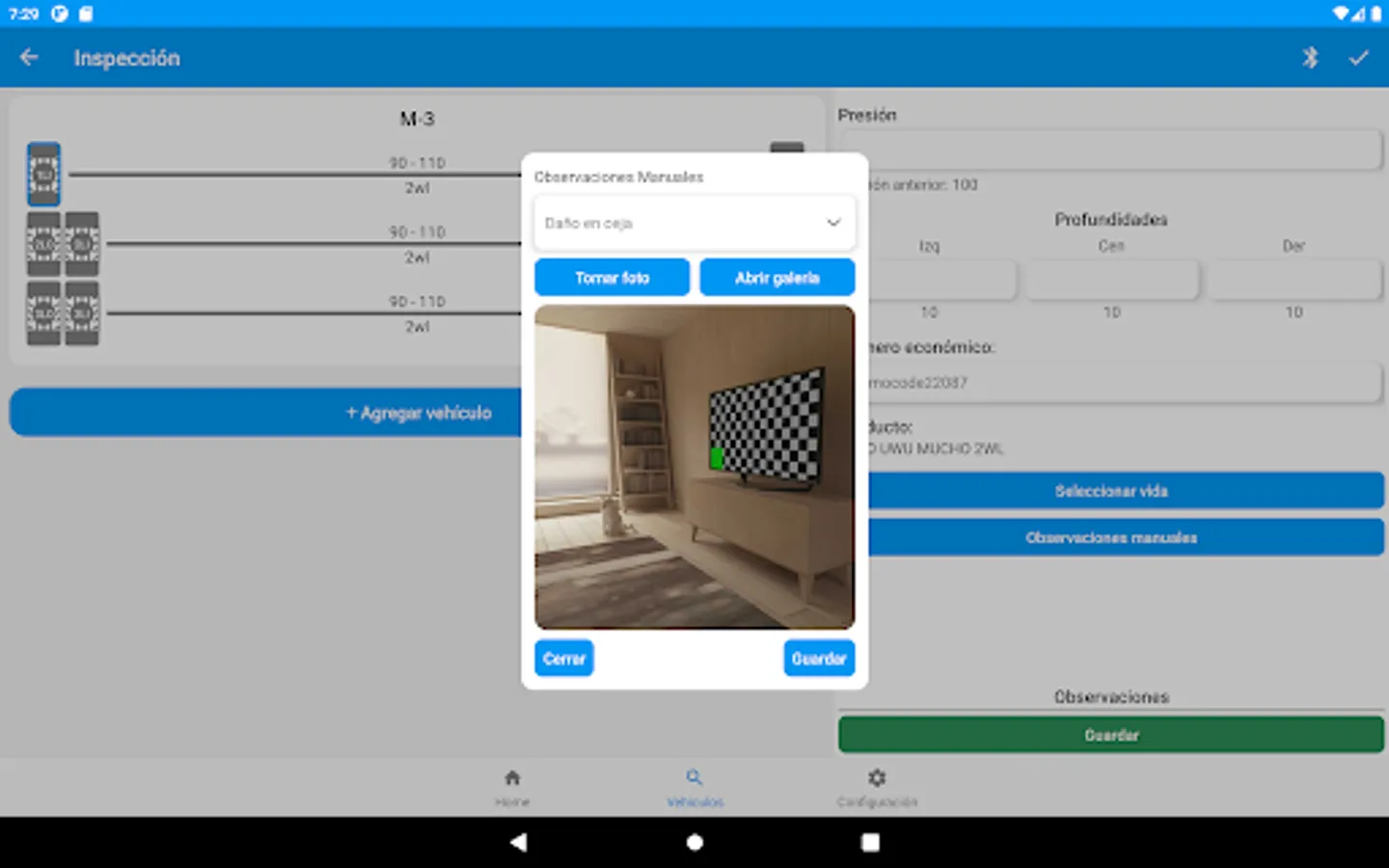Tap the Android home circle button

coord(694,842)
